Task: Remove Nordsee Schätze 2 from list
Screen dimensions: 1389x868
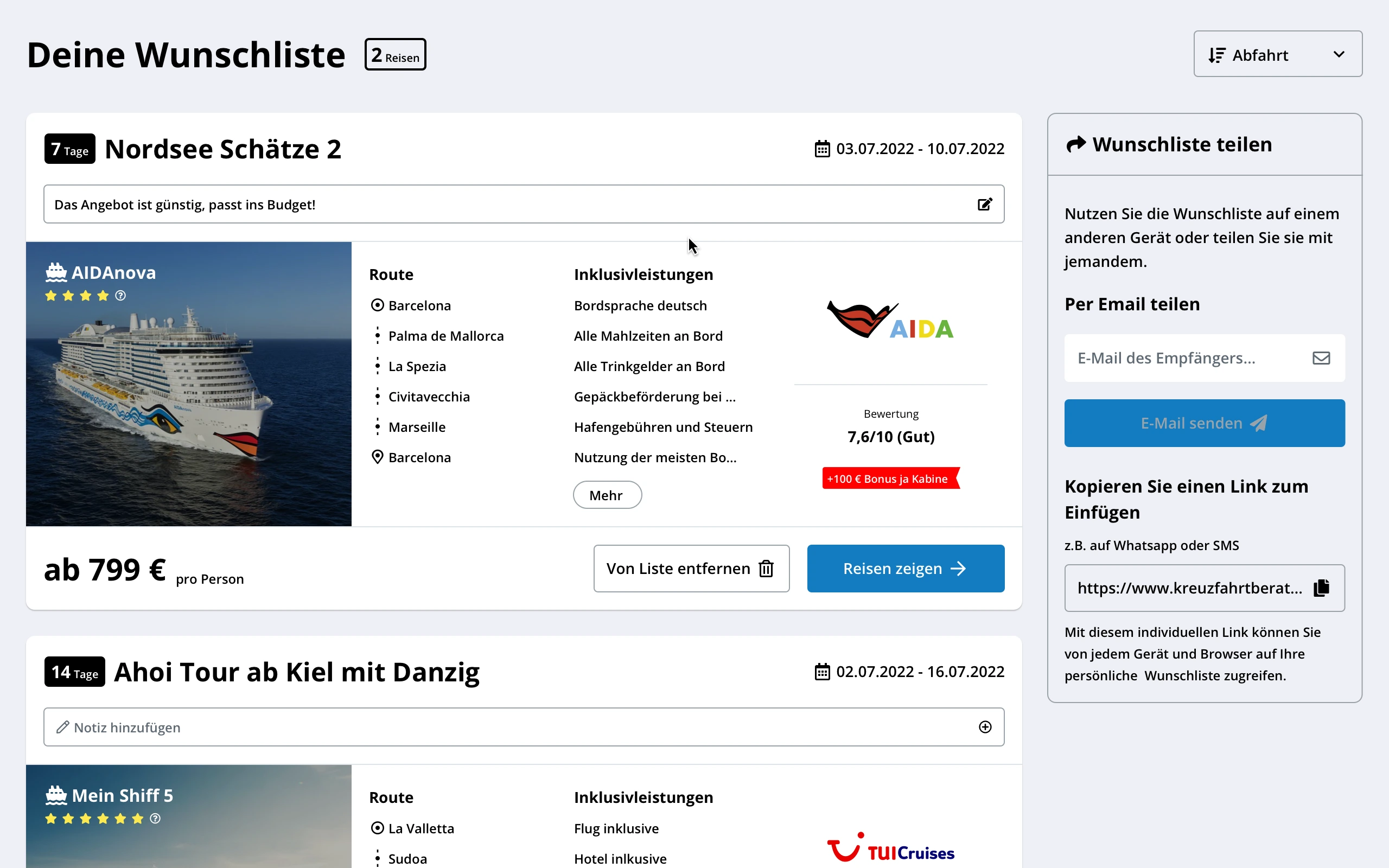Action: 691,569
